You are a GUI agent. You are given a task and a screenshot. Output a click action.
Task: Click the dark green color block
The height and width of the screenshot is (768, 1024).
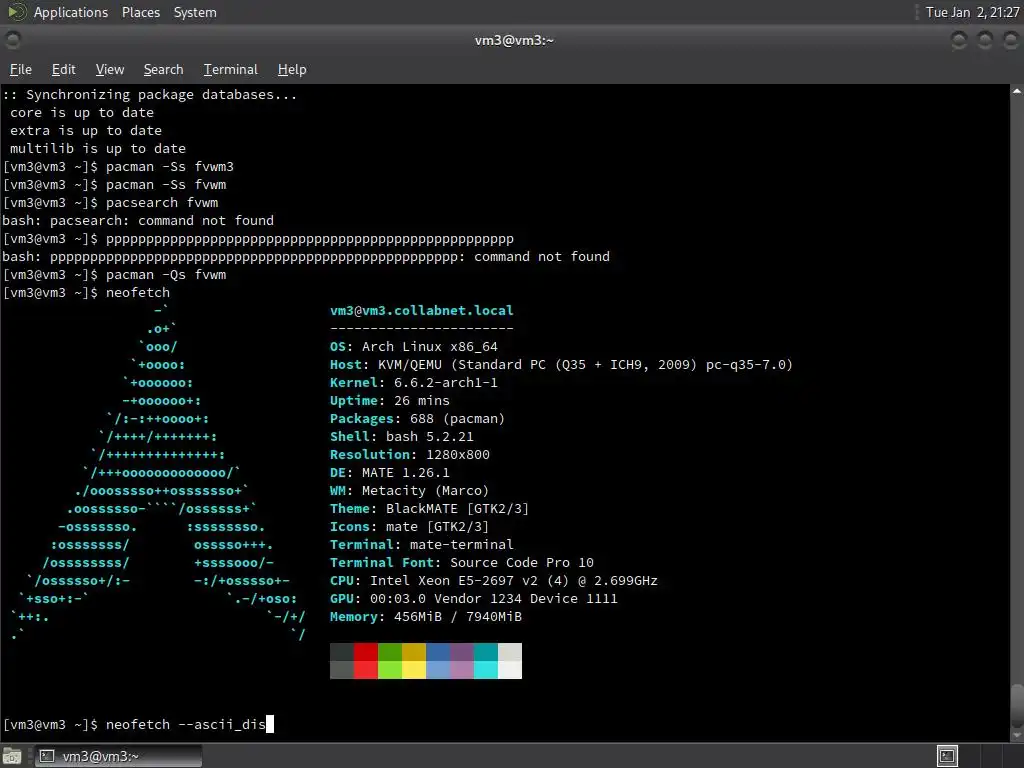tap(390, 652)
